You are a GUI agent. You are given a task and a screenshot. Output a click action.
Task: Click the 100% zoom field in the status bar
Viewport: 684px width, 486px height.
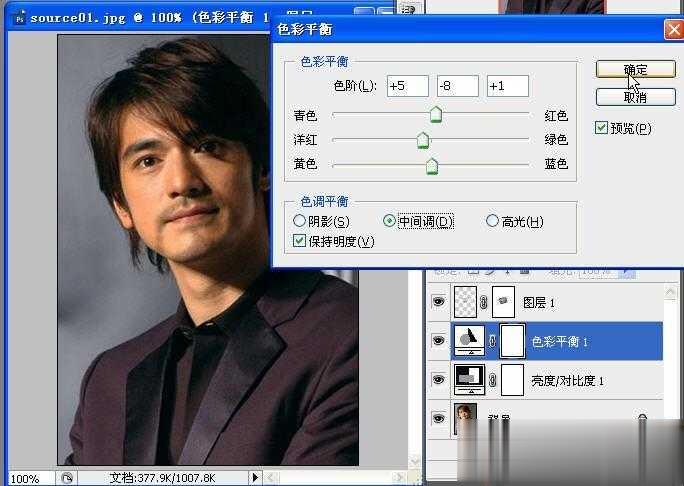click(x=31, y=479)
